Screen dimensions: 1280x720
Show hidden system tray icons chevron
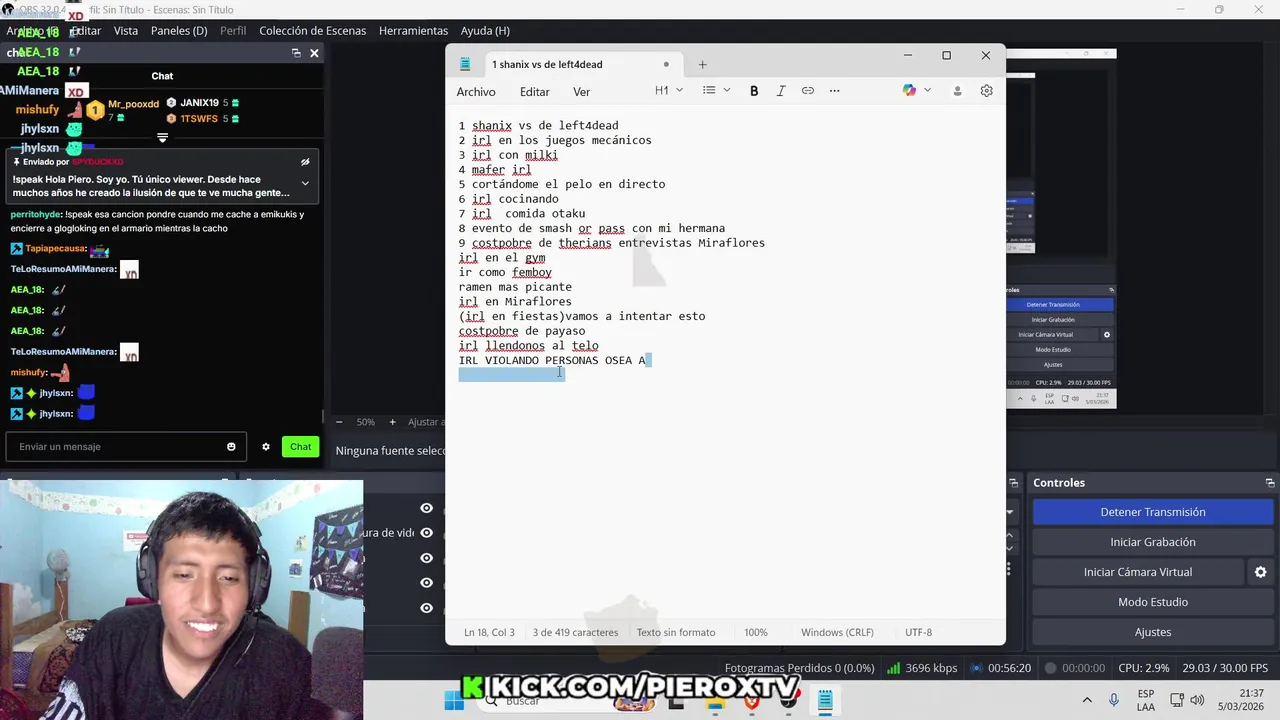pyautogui.click(x=1087, y=701)
